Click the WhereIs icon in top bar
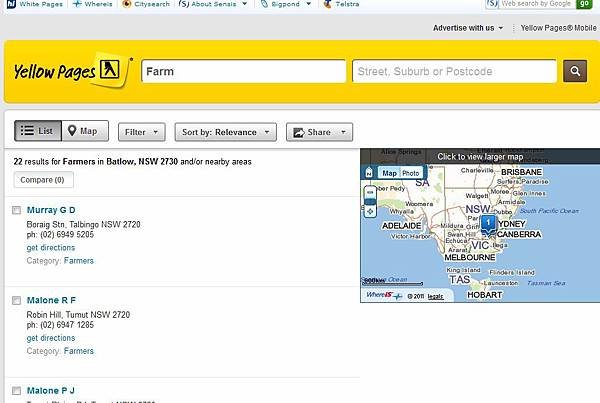Viewport: 600px width, 403px height. [x=77, y=4]
